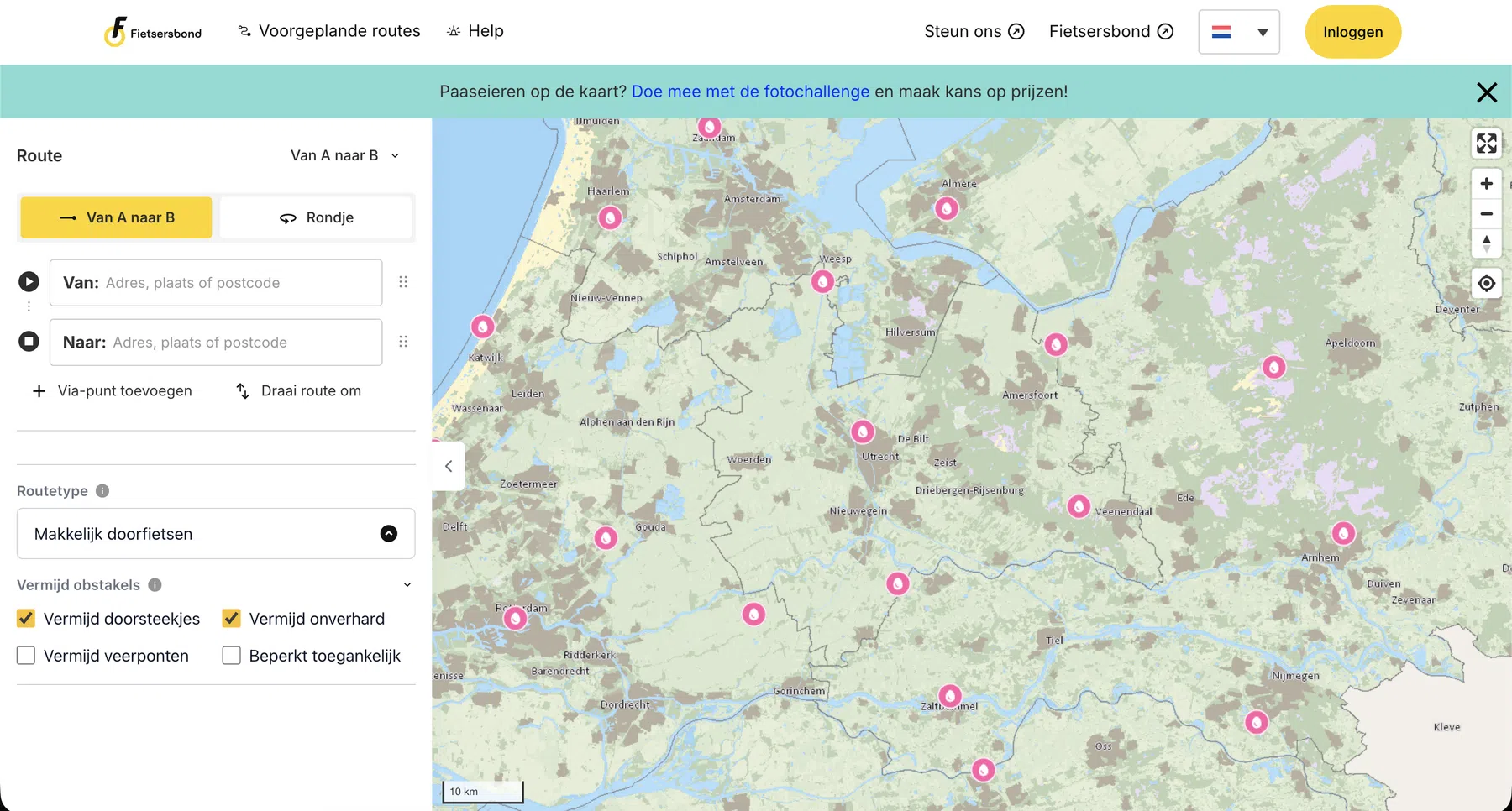Zoom in on the map
The width and height of the screenshot is (1512, 811).
1487,184
